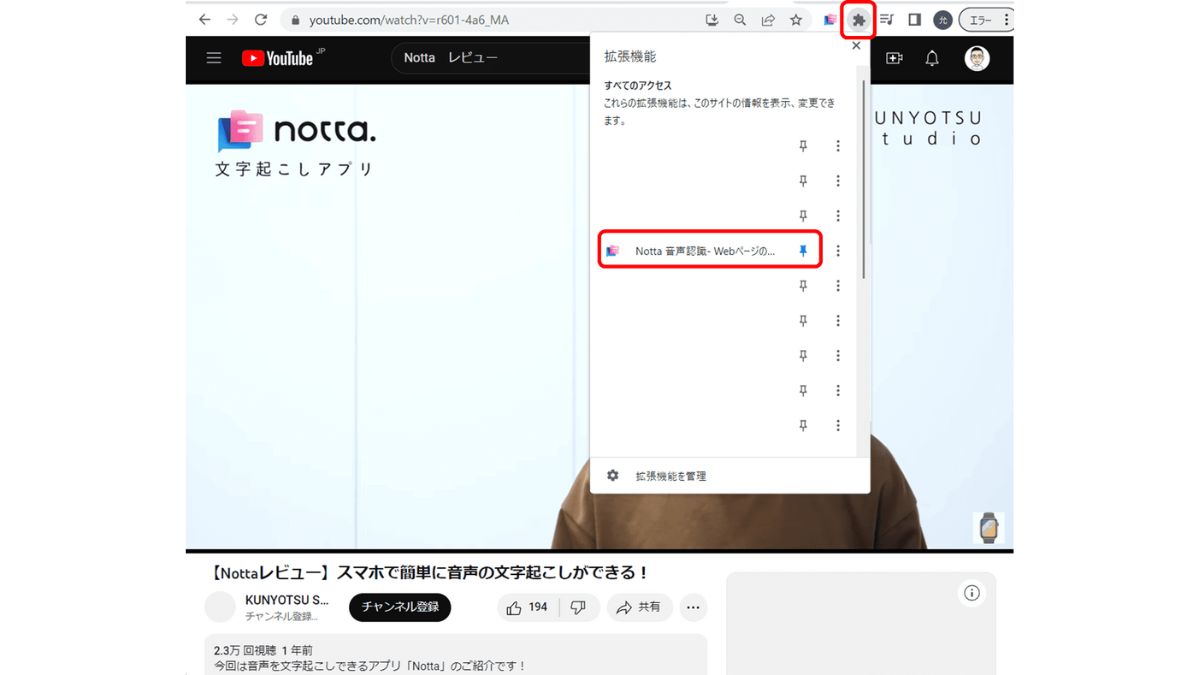
Task: Unpin the Notta extension with blue pin
Action: click(x=802, y=251)
